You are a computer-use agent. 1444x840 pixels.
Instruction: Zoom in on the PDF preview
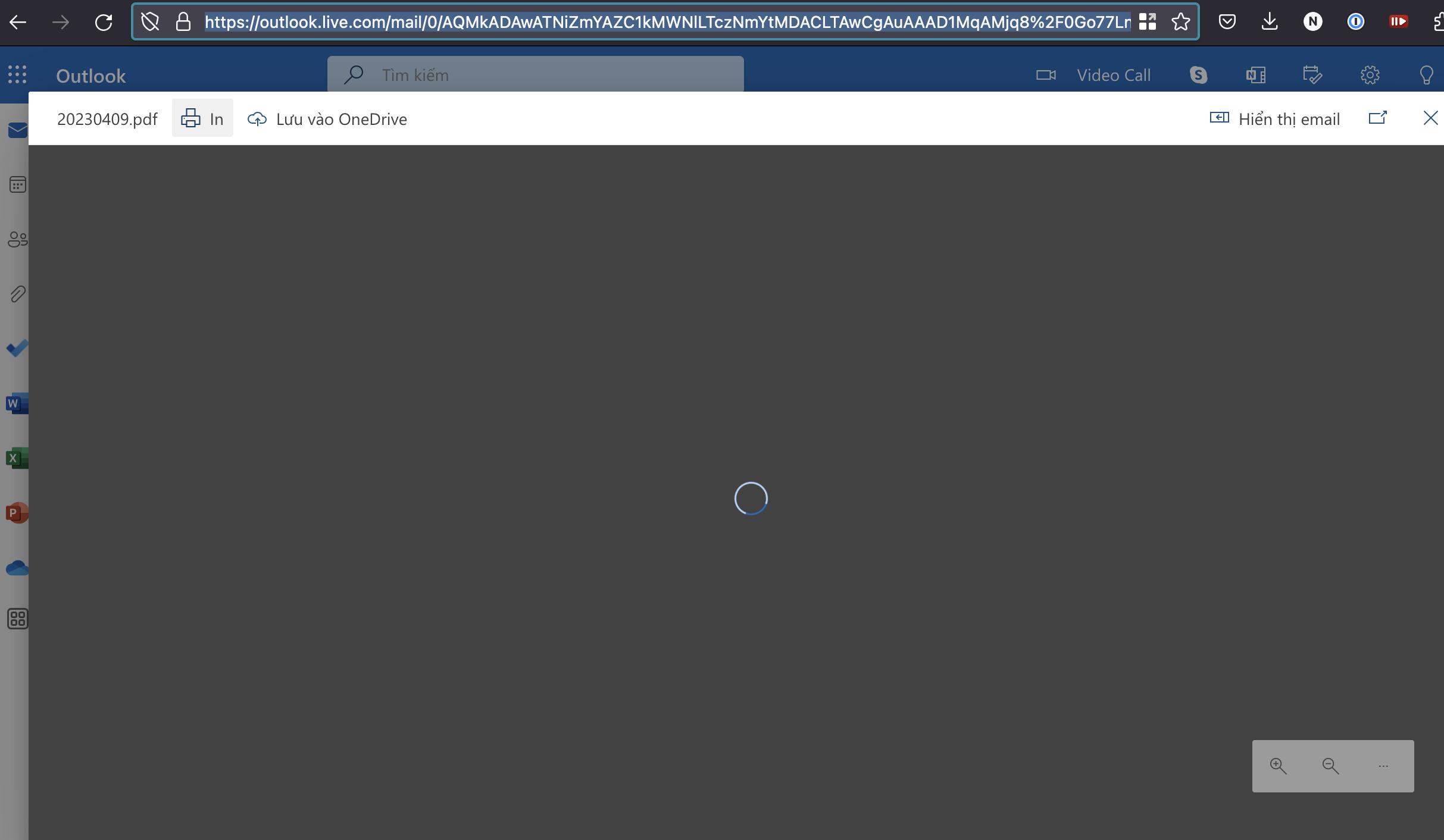[1278, 766]
